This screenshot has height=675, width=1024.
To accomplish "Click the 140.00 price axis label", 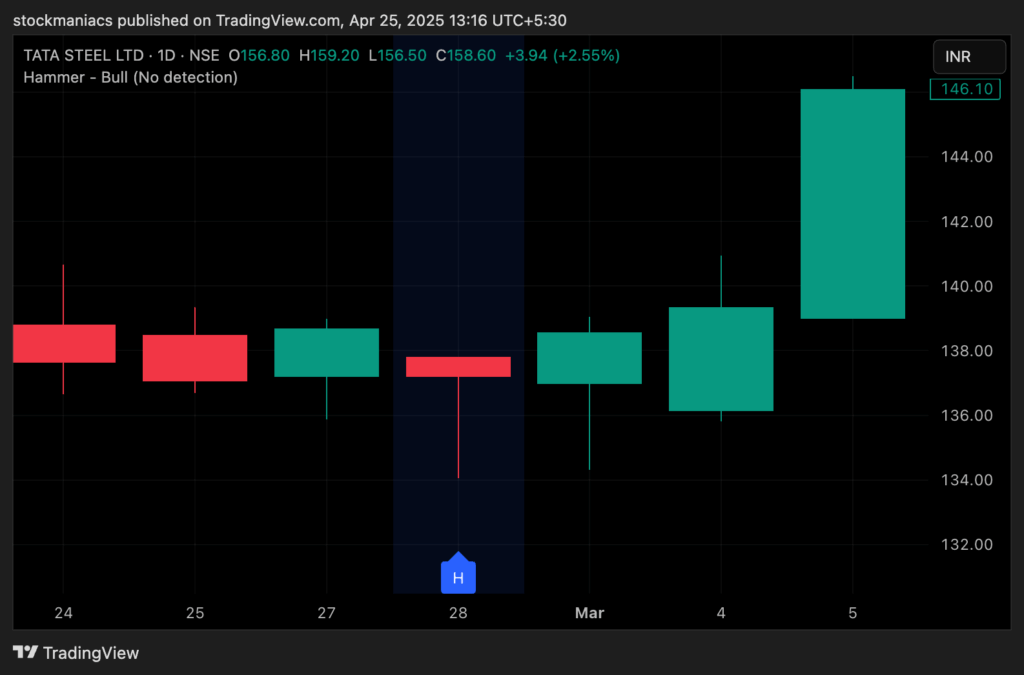I will pyautogui.click(x=967, y=286).
